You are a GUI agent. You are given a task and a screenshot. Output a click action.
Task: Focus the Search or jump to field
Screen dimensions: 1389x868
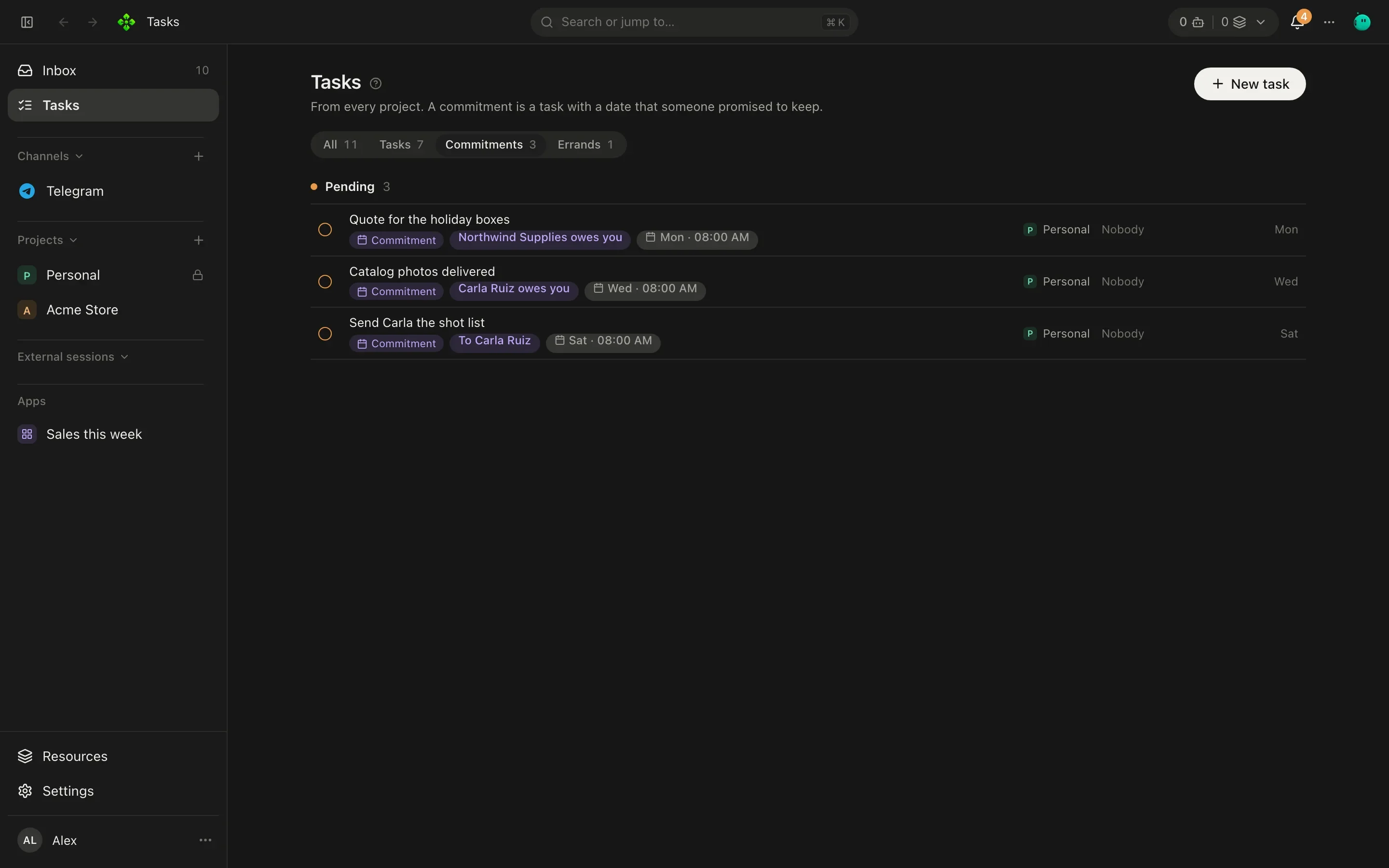pyautogui.click(x=694, y=22)
